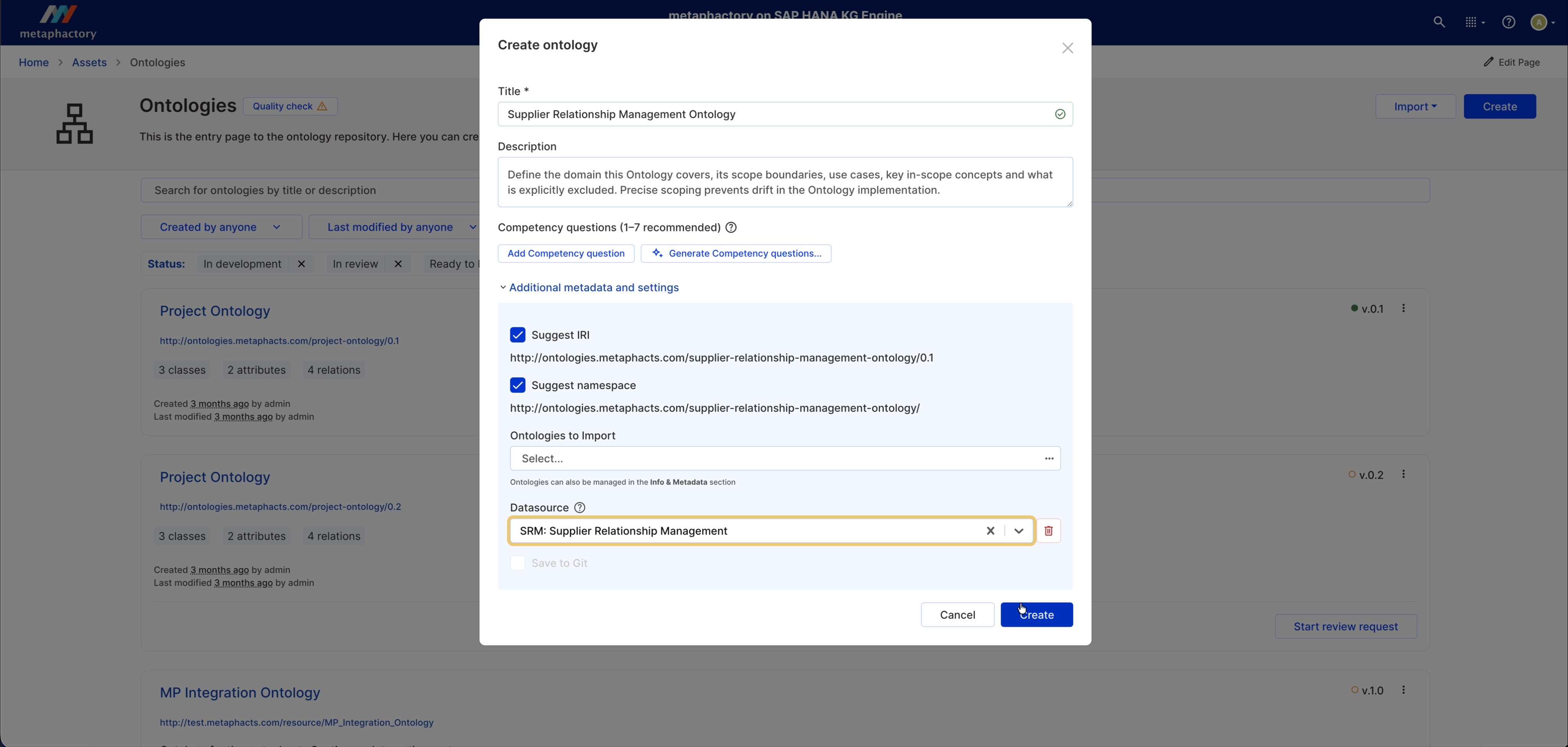
Task: Open the Created by anyone filter dropdown
Action: pyautogui.click(x=221, y=227)
